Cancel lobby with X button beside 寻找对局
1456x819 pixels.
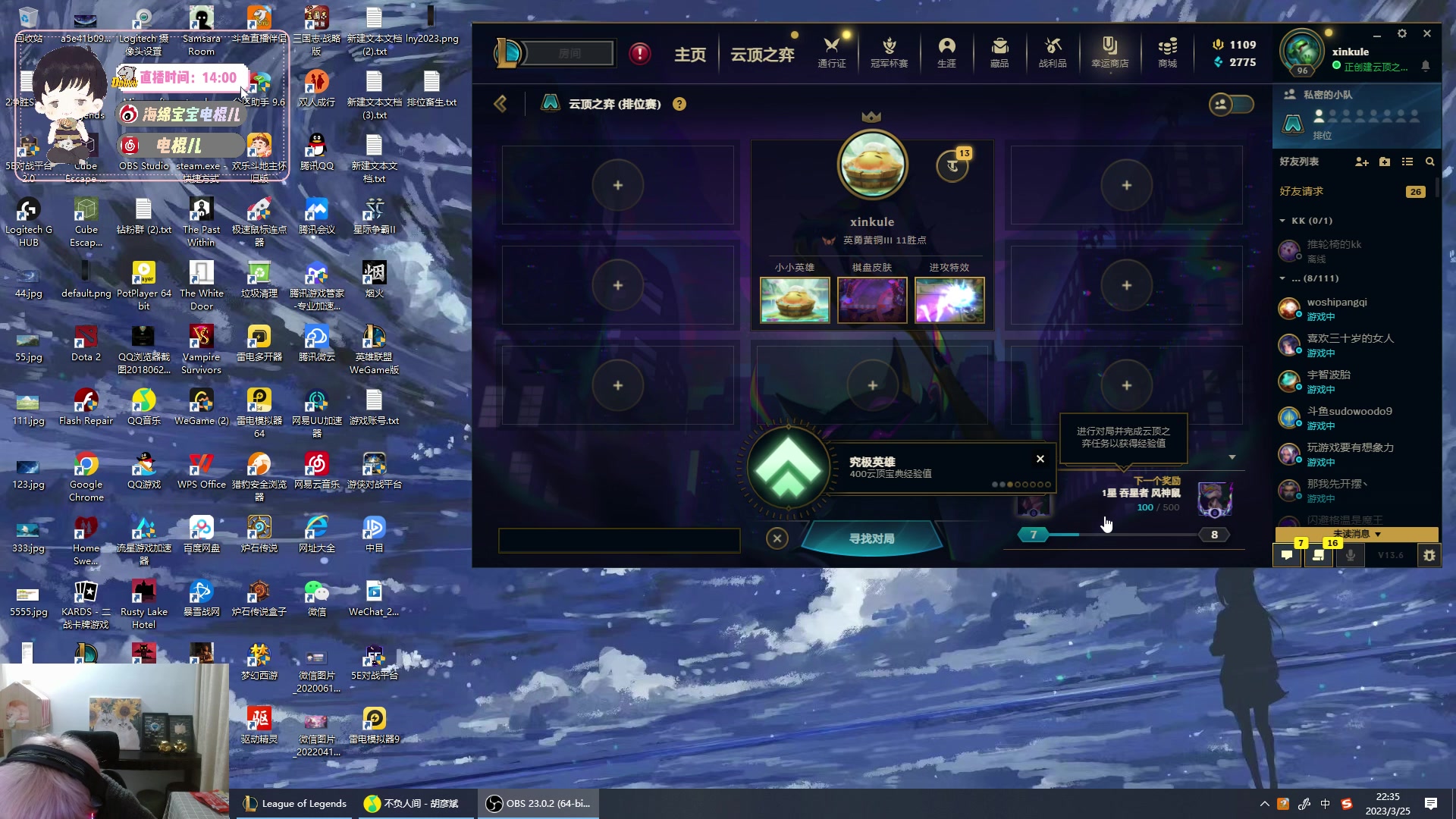point(777,538)
